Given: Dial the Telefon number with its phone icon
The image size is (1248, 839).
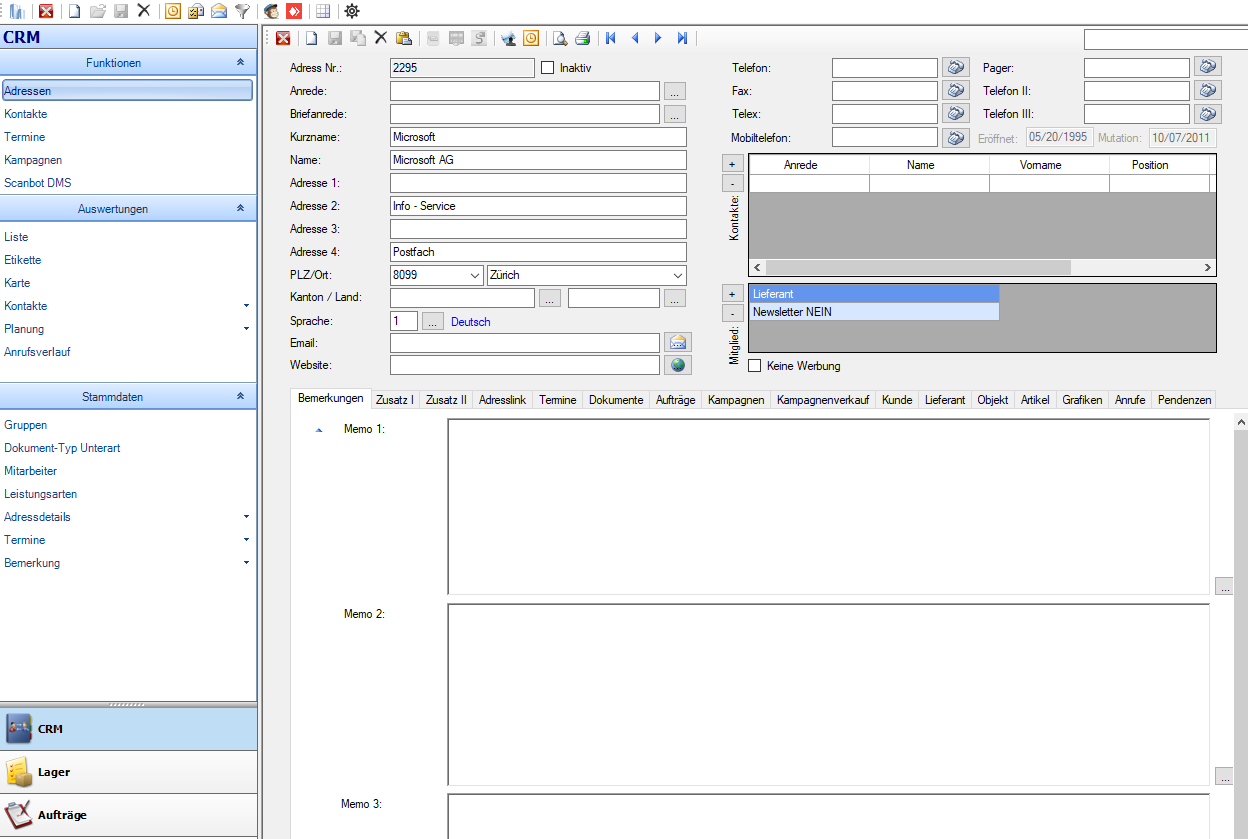Looking at the screenshot, I should click(956, 67).
